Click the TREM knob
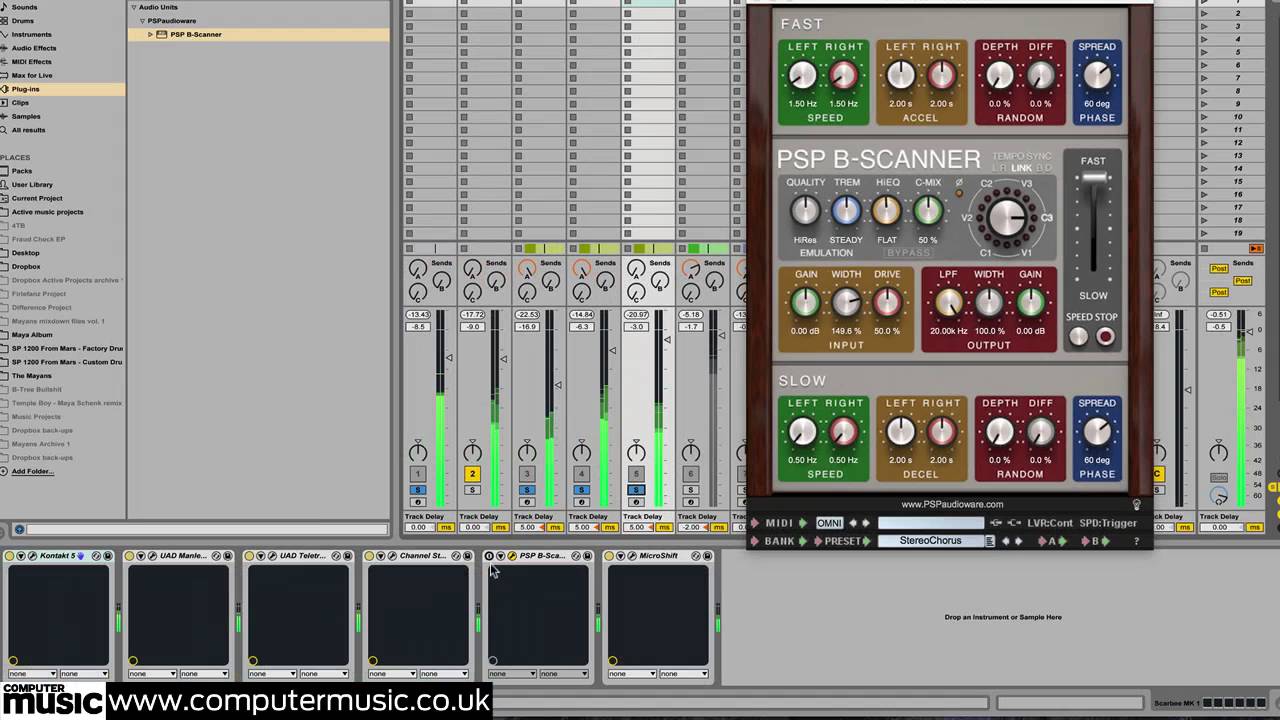 pos(846,210)
